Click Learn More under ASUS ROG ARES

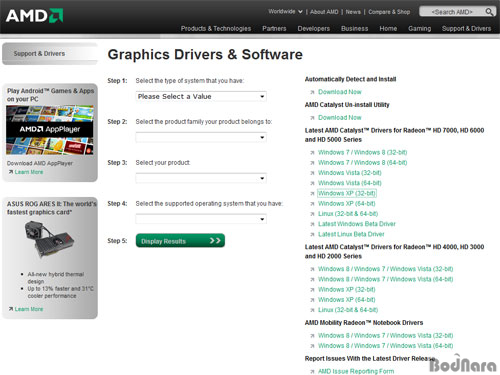(x=29, y=309)
